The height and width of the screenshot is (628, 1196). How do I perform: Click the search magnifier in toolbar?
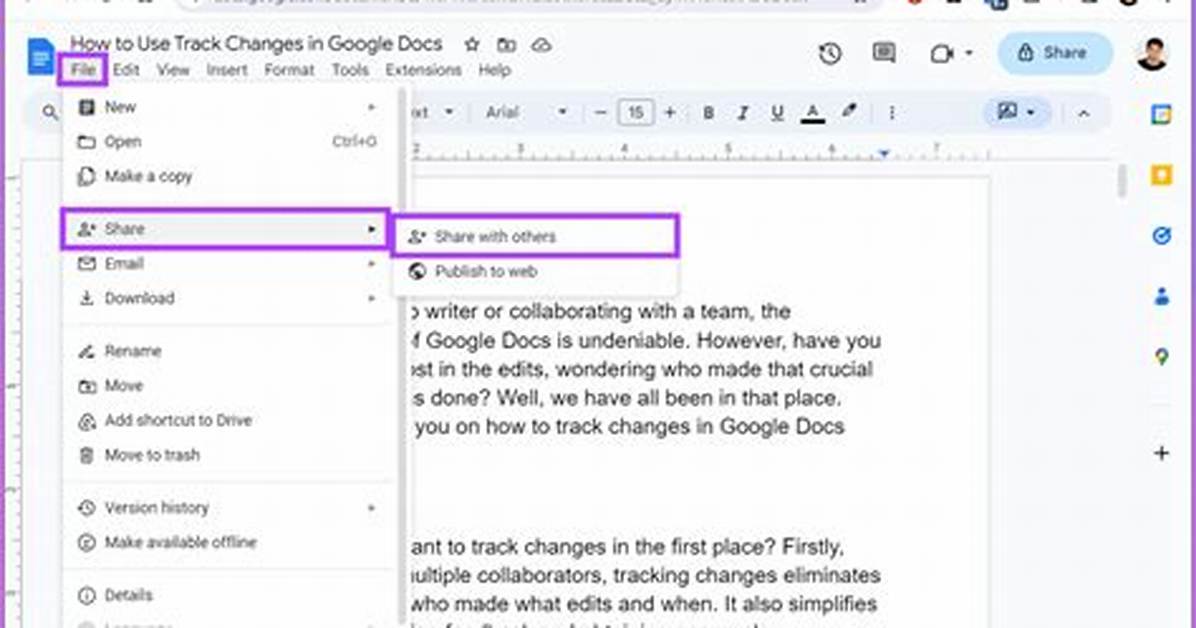point(50,113)
